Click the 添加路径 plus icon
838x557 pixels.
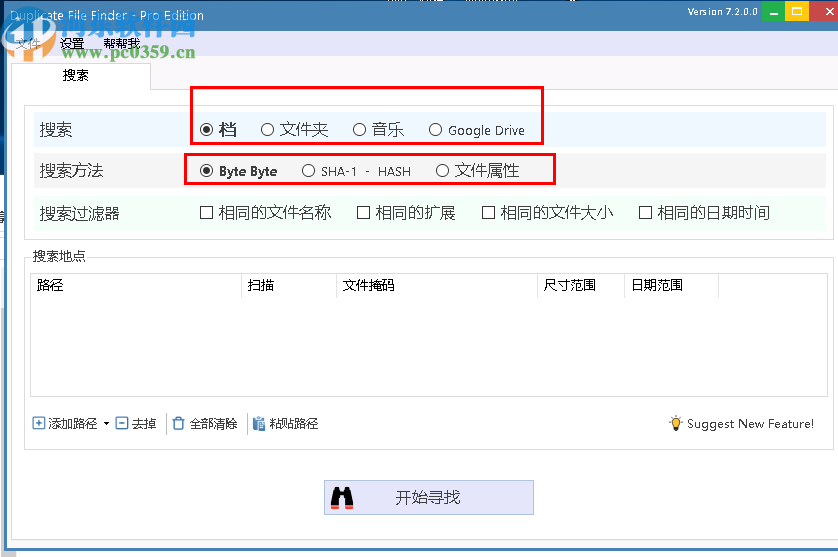click(38, 423)
